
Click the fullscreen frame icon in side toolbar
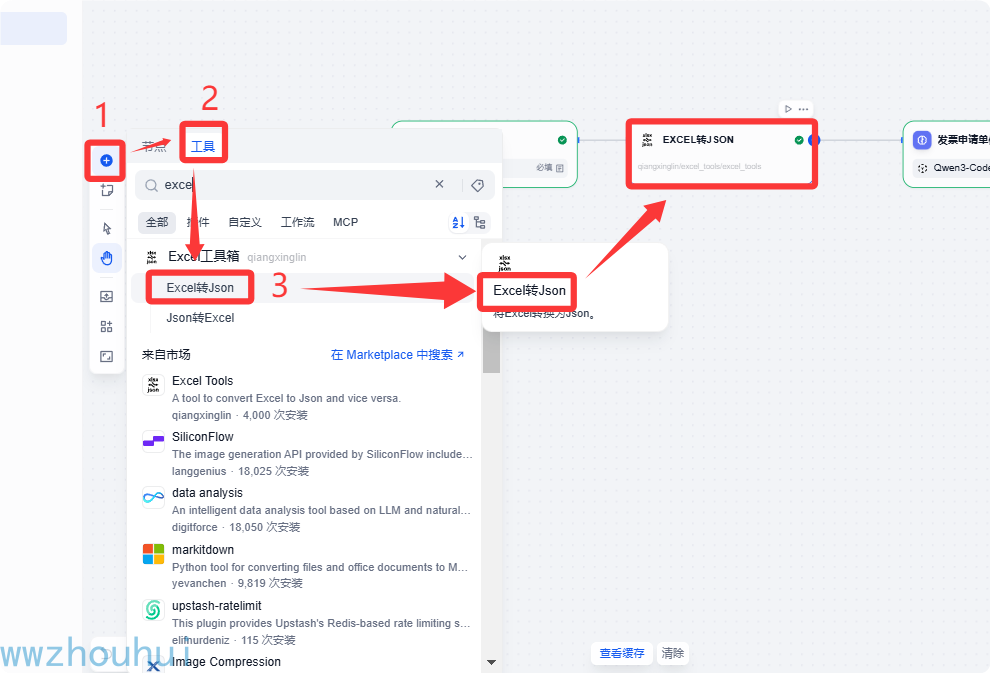pyautogui.click(x=107, y=356)
